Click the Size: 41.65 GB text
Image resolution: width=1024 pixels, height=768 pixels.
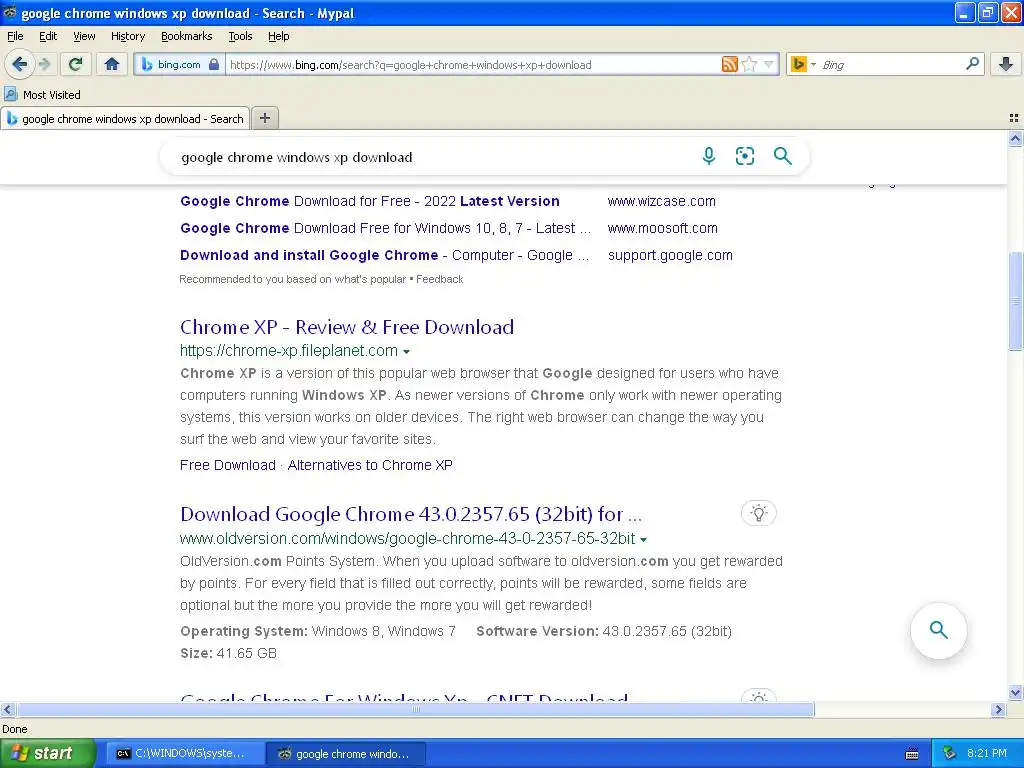[229, 653]
